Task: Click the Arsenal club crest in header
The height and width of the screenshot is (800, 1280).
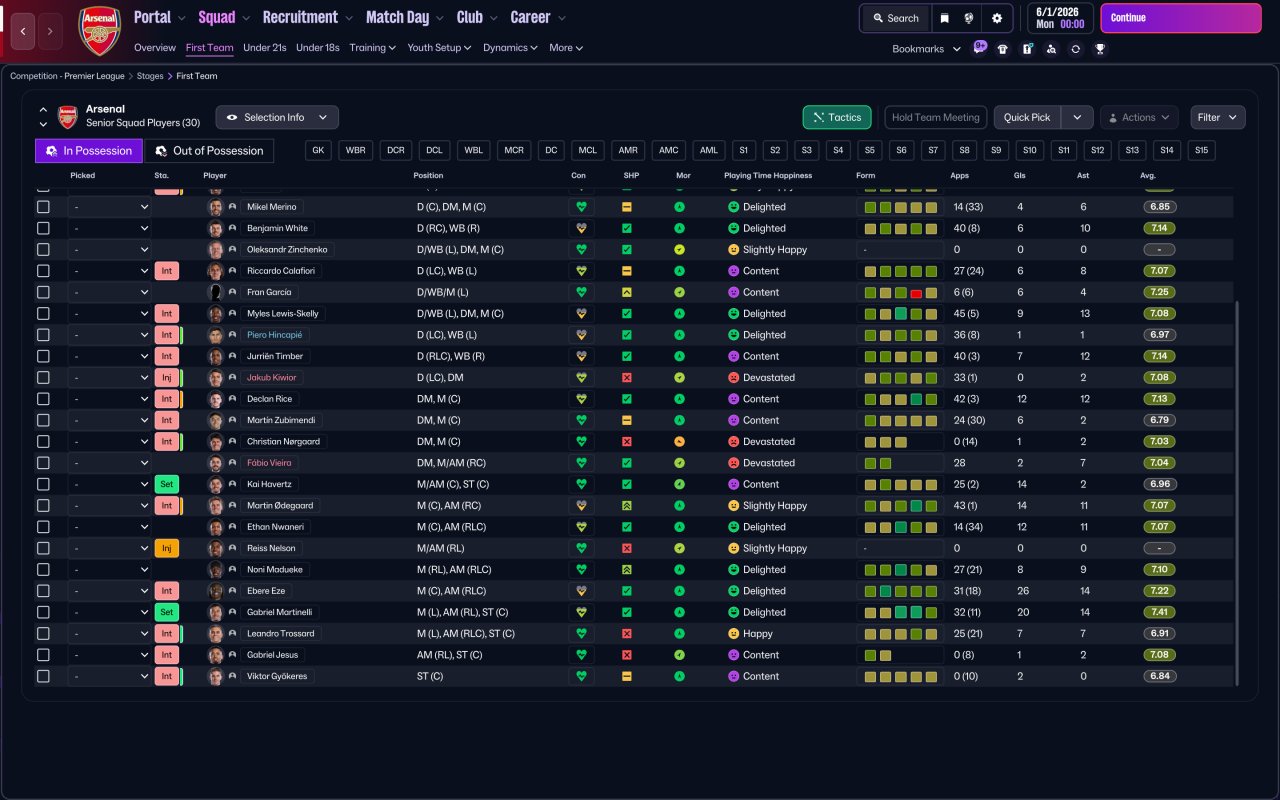Action: click(x=99, y=30)
